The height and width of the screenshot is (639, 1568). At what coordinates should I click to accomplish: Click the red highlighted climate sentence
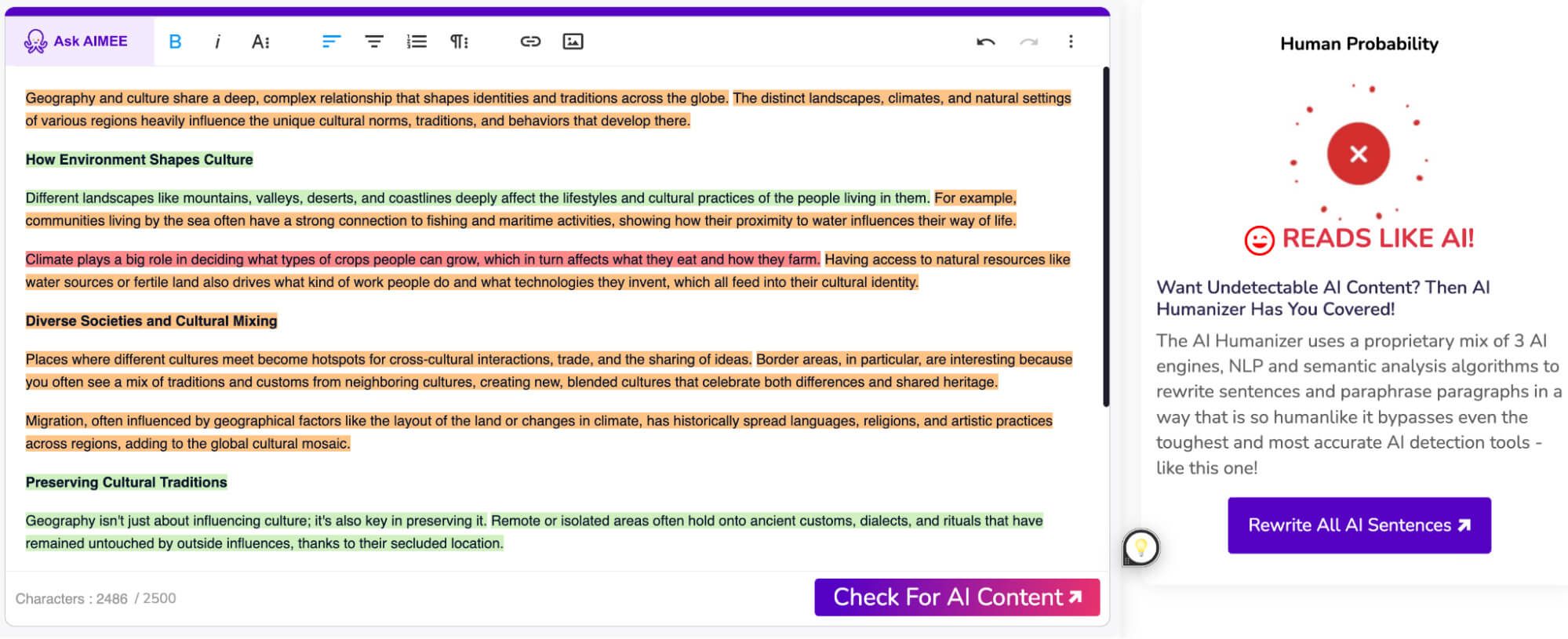coord(422,260)
